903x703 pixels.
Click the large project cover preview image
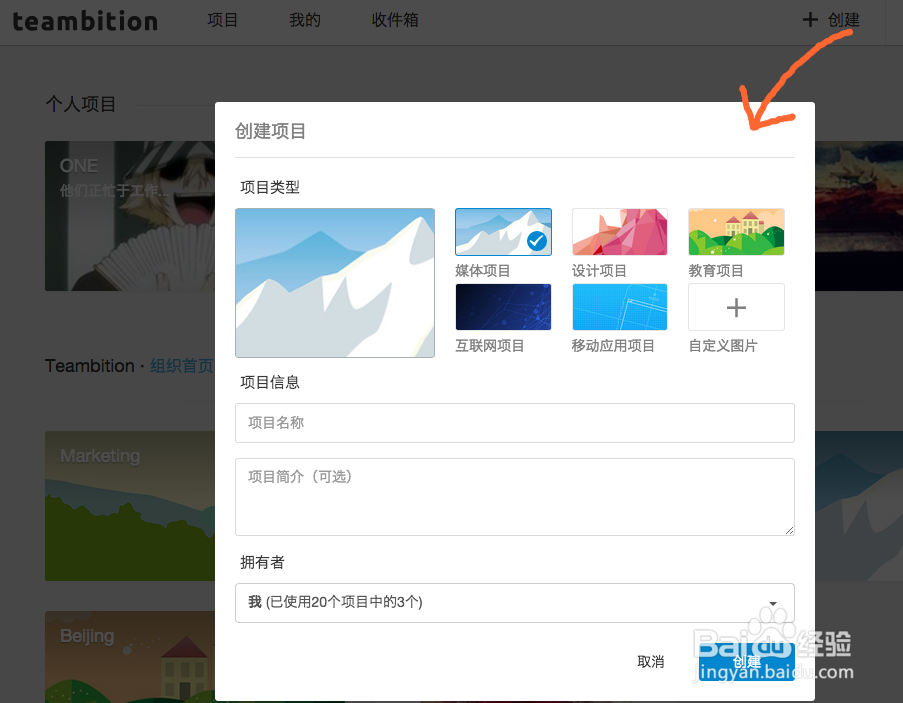click(335, 283)
